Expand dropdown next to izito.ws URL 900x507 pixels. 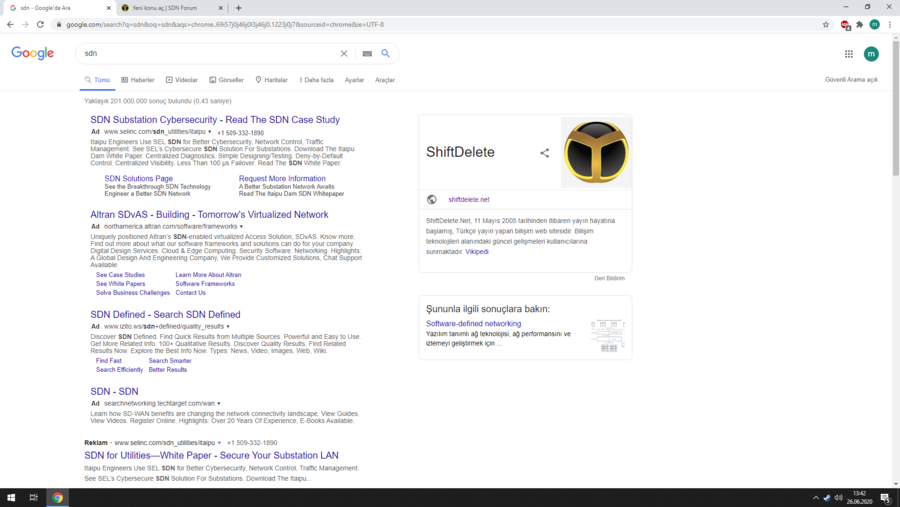pyautogui.click(x=228, y=327)
